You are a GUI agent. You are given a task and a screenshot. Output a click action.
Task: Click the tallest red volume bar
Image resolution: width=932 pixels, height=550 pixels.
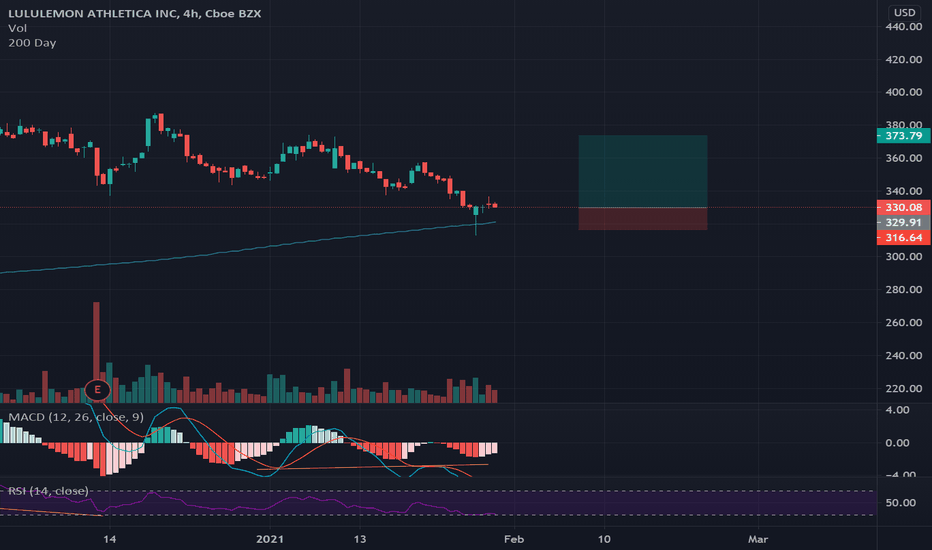click(x=96, y=342)
